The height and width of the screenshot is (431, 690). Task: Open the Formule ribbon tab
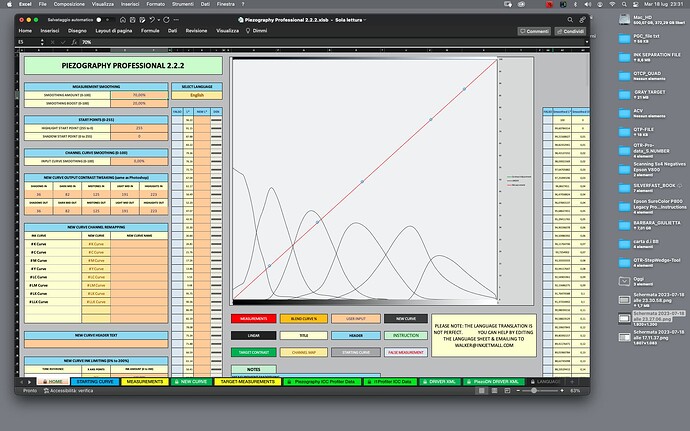click(x=150, y=31)
